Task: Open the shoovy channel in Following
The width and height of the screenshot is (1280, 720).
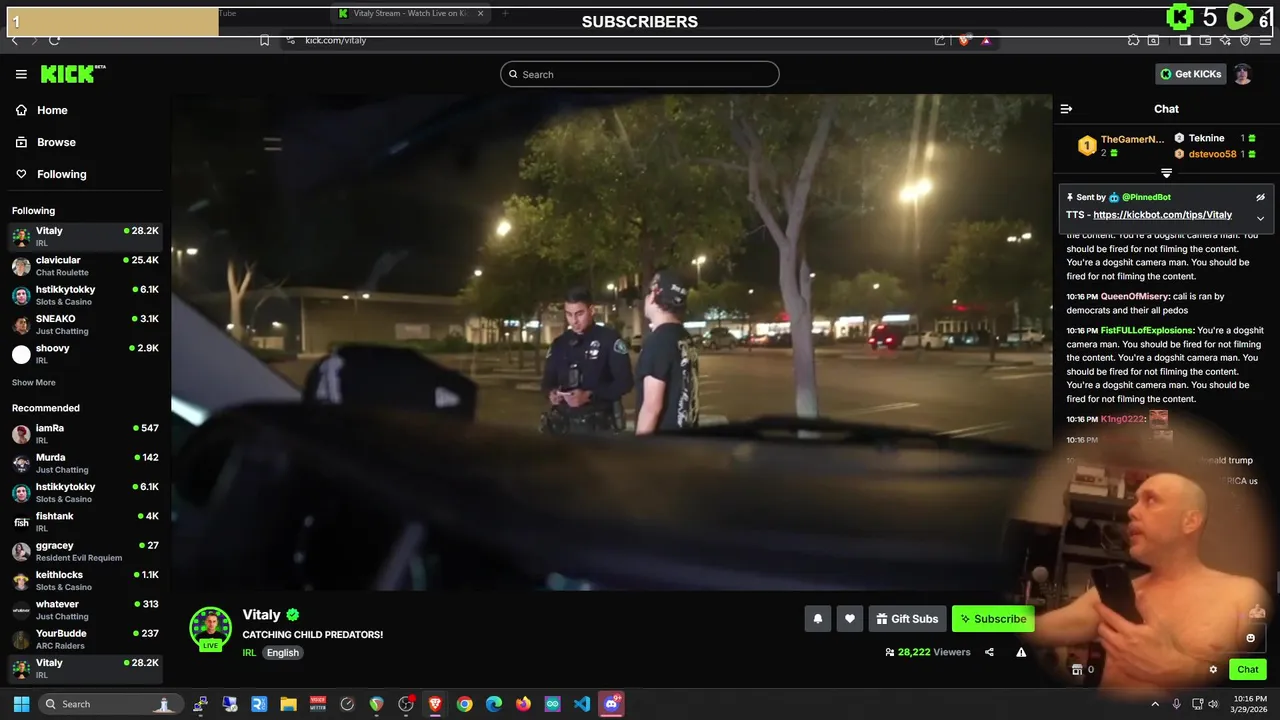Action: coord(85,354)
